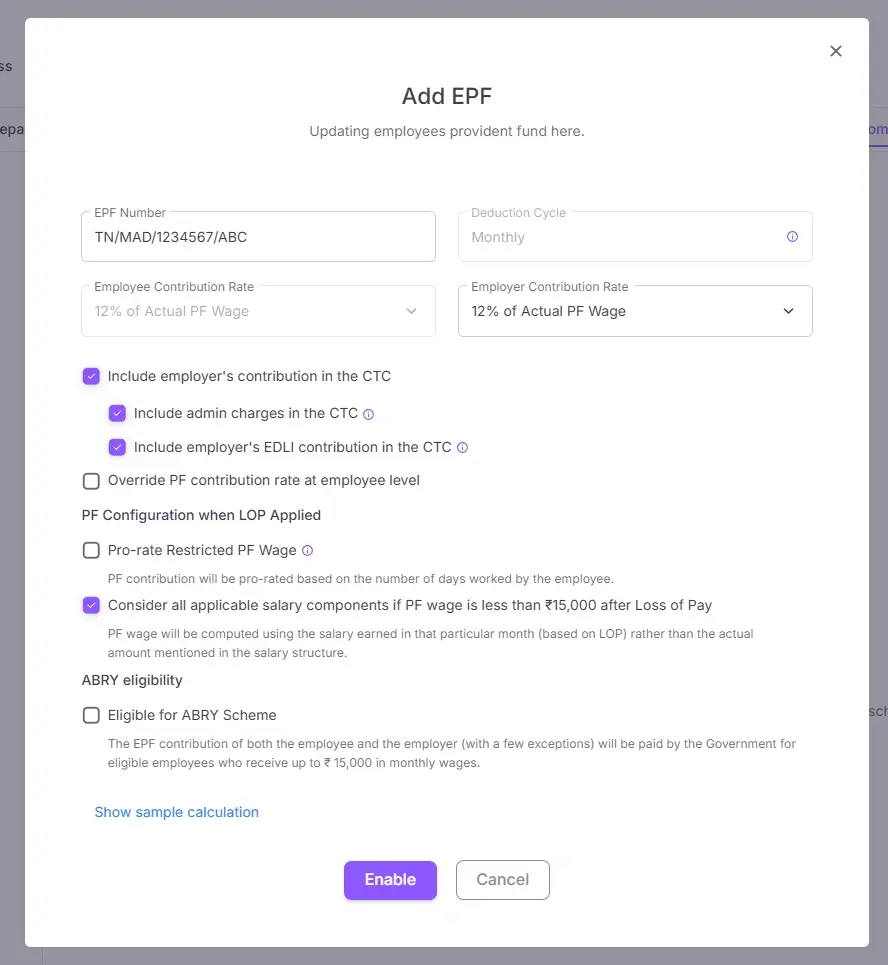Check Pro-rate Restricted PF Wage
Screen dimensions: 888x965
point(91,549)
